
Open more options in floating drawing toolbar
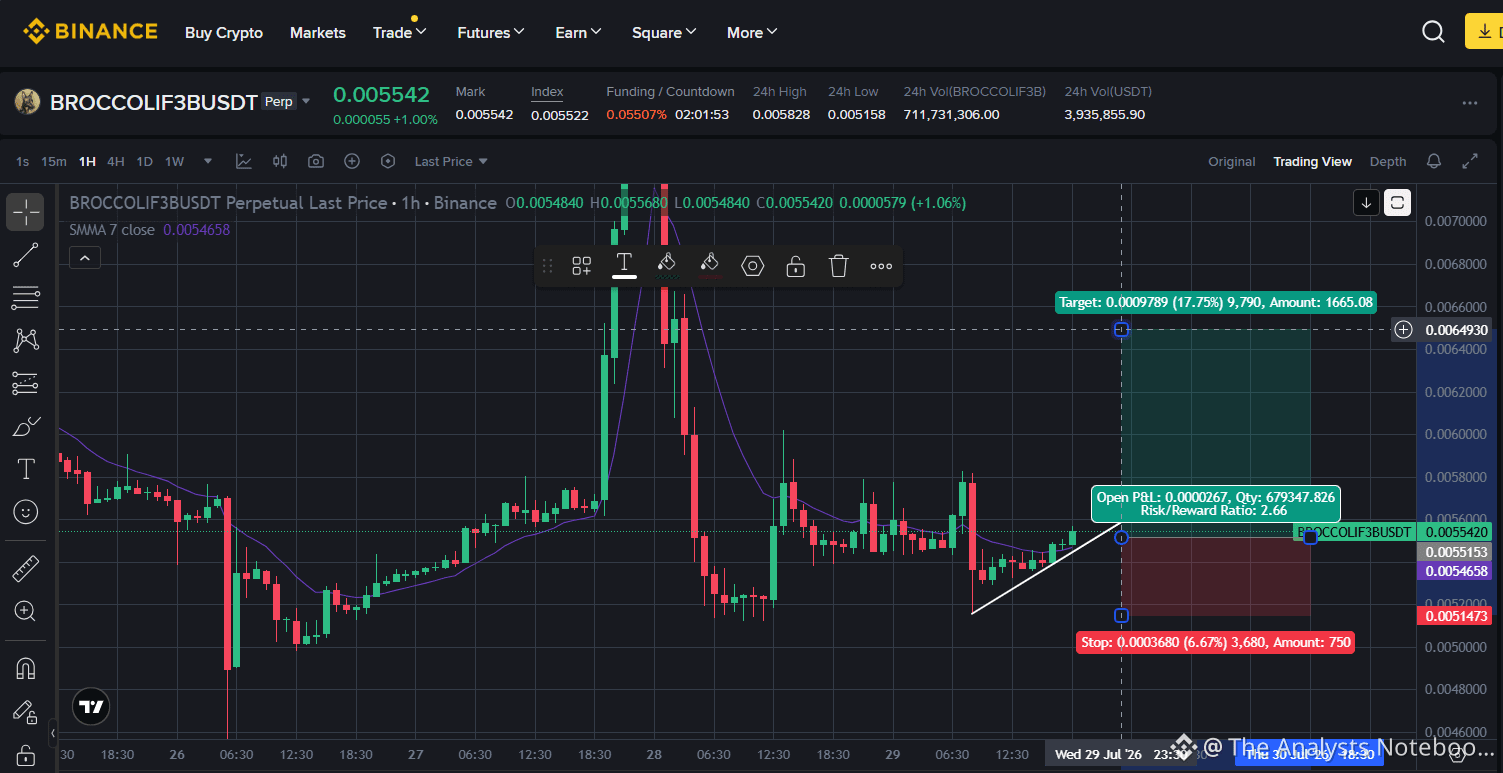[x=881, y=266]
